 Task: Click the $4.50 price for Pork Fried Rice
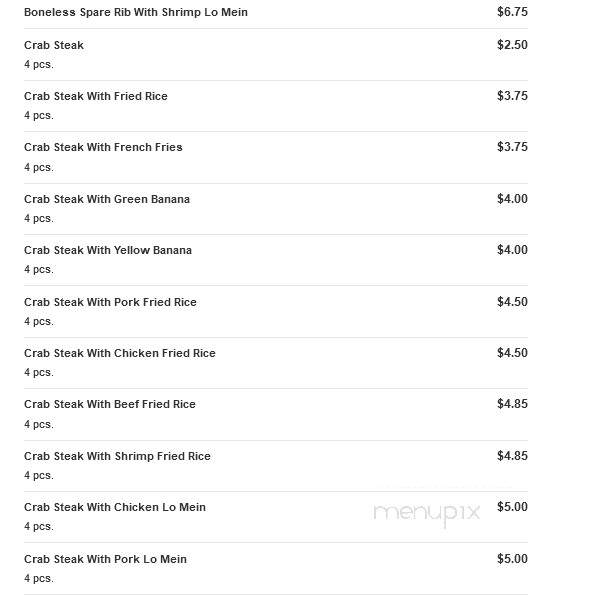click(512, 301)
